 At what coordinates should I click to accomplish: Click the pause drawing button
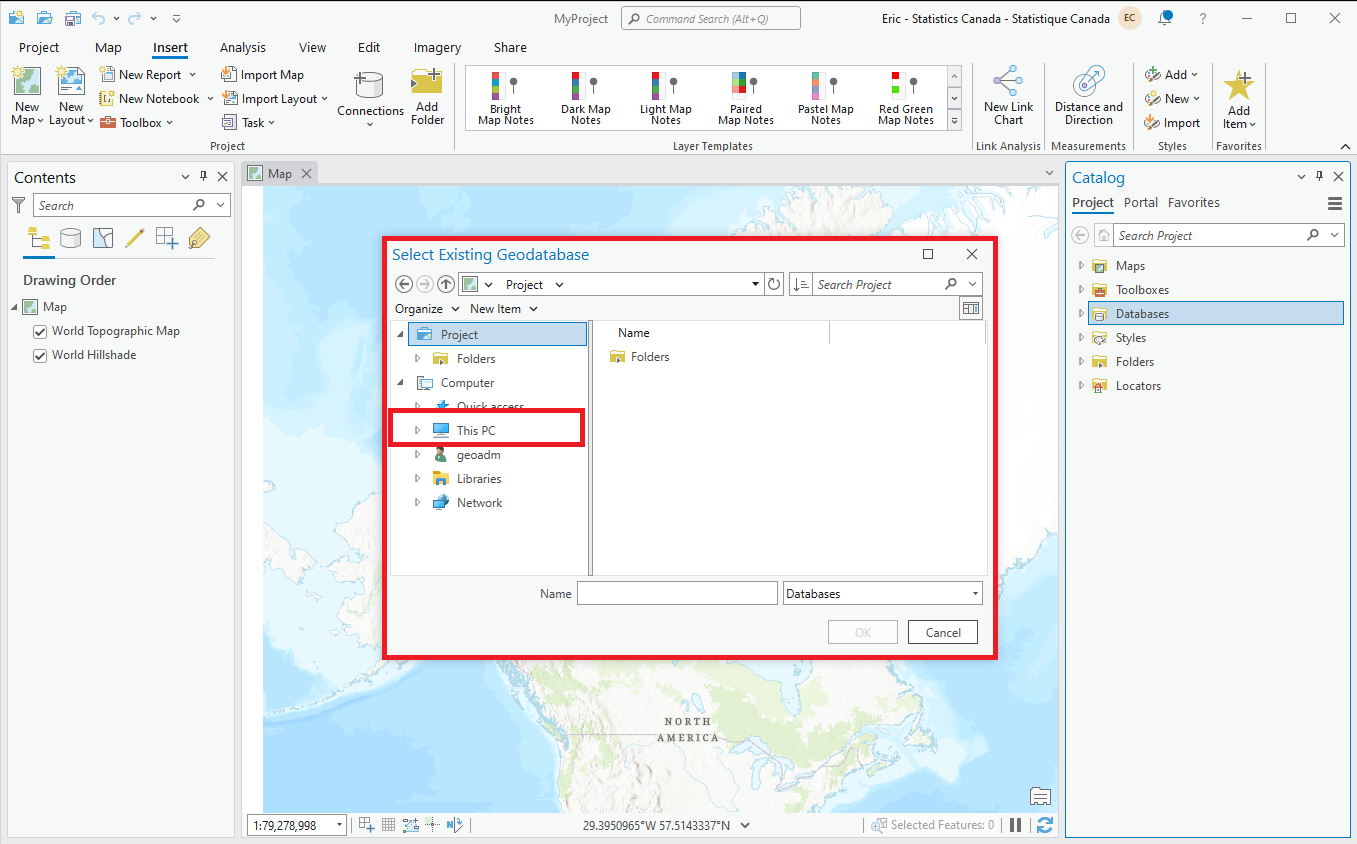[x=1016, y=825]
